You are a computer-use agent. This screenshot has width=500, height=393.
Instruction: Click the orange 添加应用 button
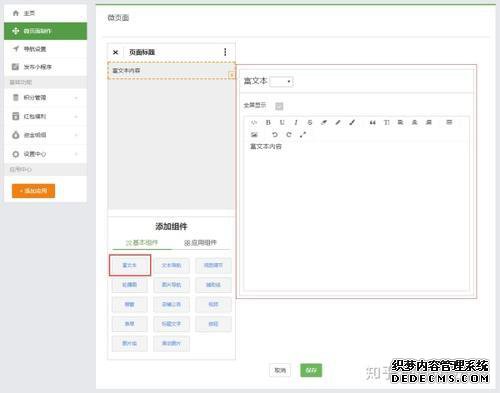coord(33,191)
